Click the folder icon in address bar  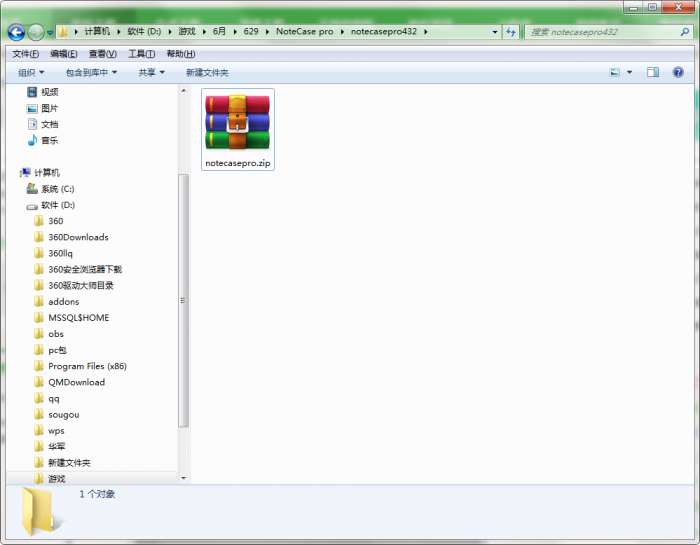tap(63, 32)
